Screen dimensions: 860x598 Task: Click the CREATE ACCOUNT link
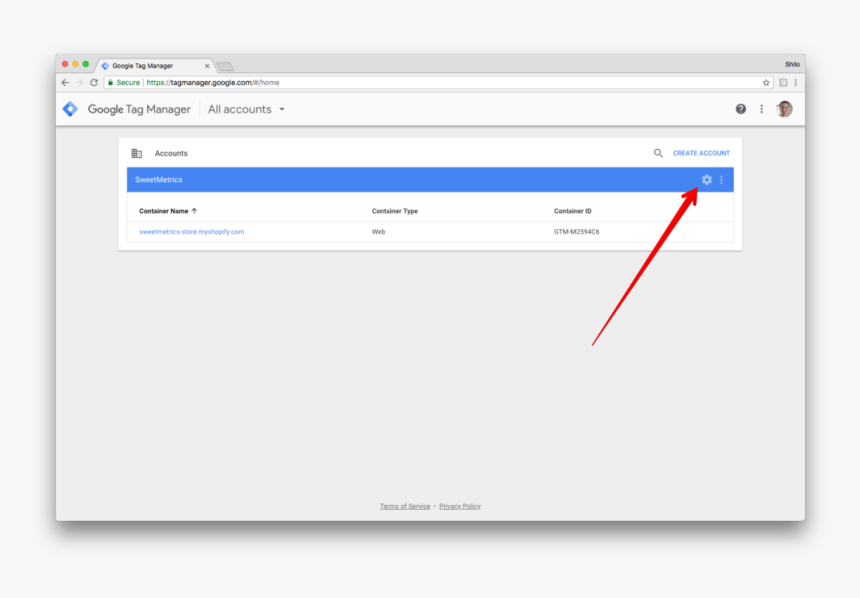702,153
